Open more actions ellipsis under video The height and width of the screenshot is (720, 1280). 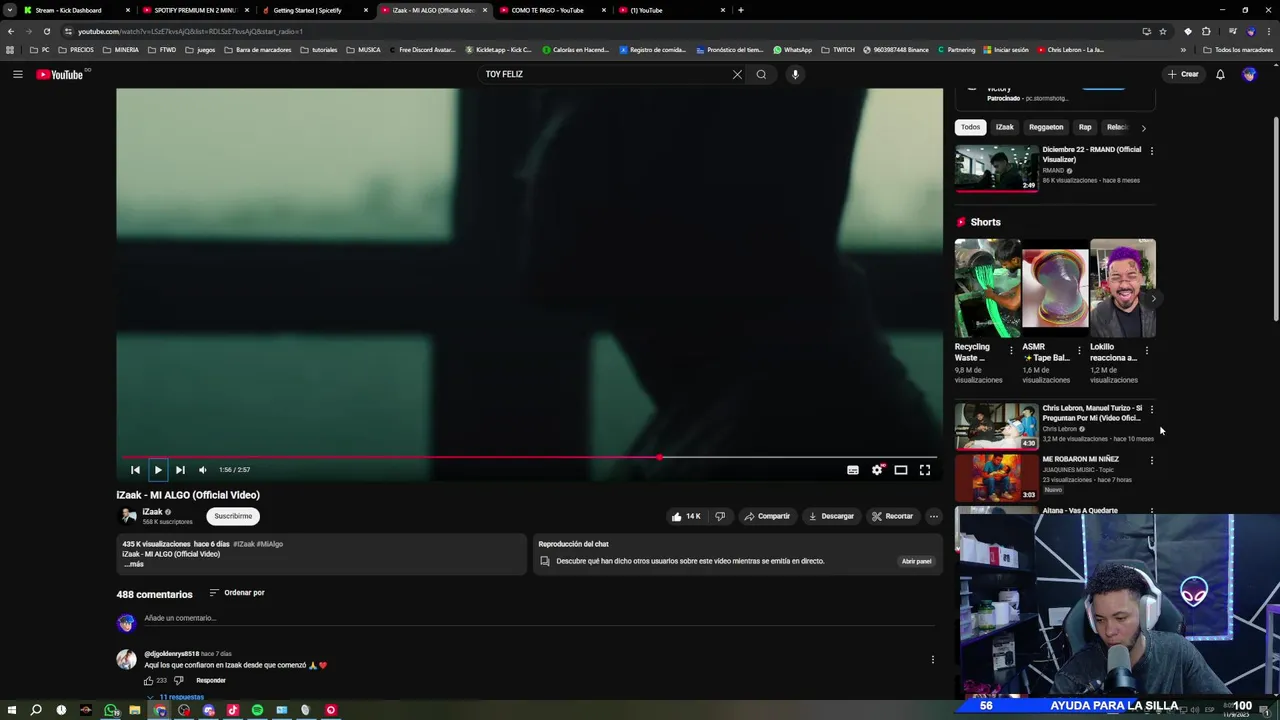pyautogui.click(x=933, y=516)
